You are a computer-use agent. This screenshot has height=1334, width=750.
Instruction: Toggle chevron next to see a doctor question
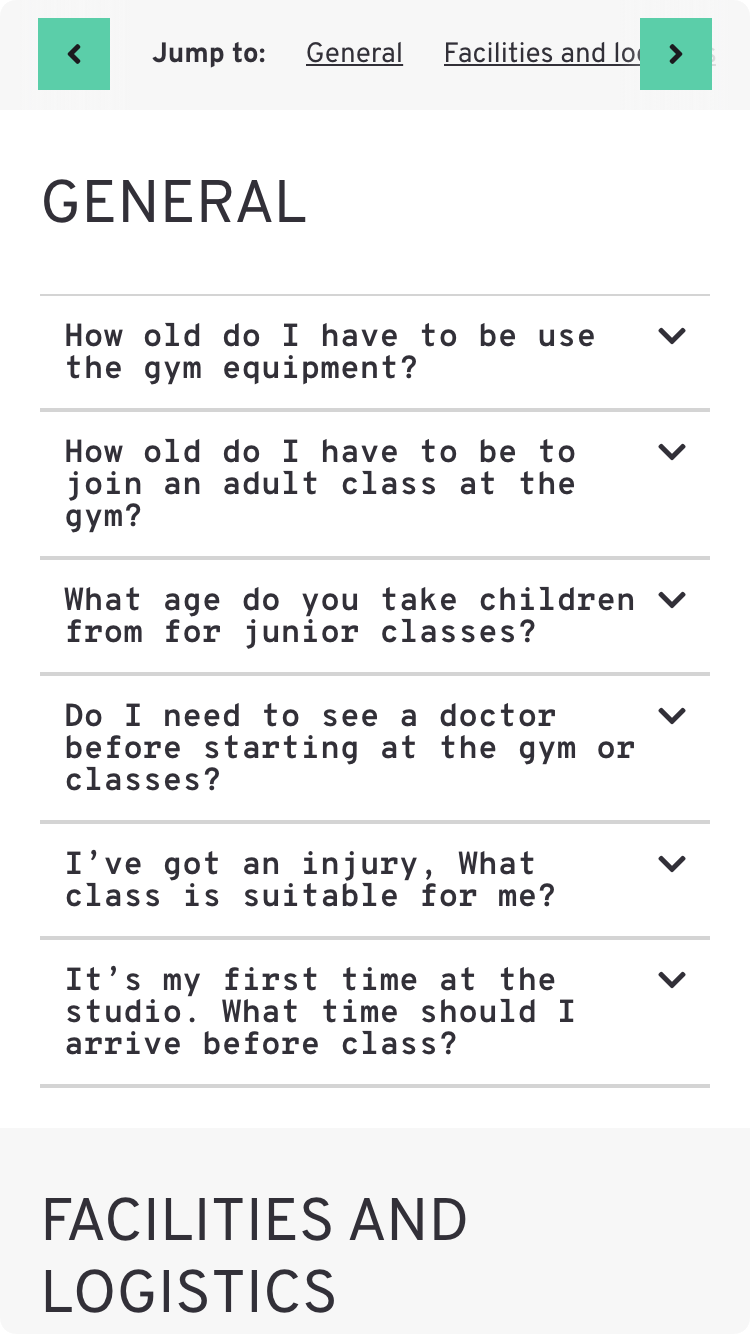tap(672, 716)
